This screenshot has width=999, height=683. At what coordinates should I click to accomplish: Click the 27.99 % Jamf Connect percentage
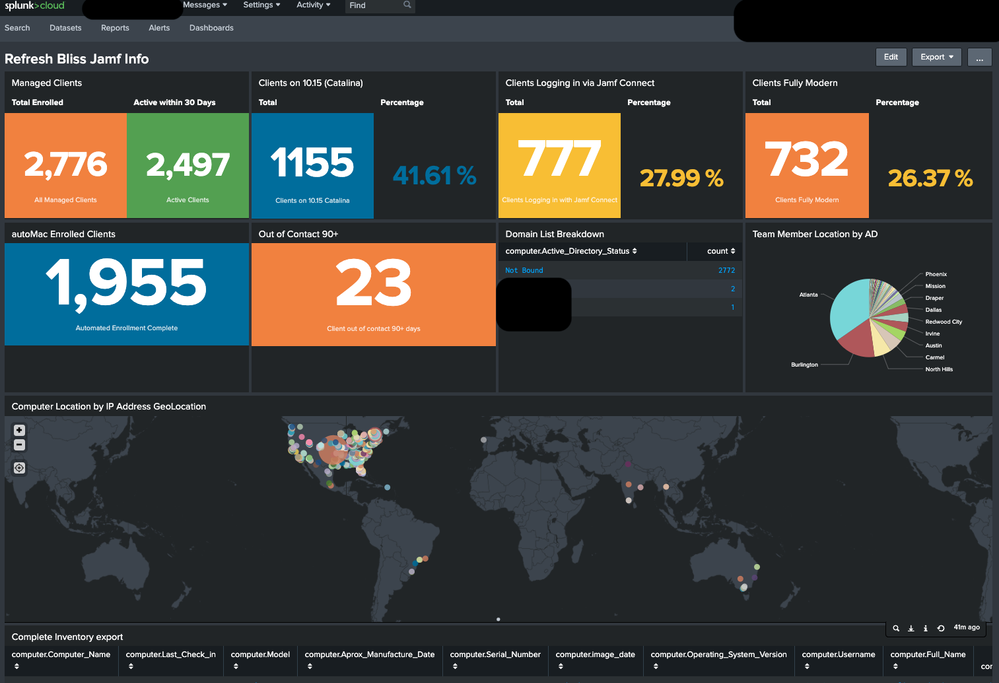(x=681, y=178)
